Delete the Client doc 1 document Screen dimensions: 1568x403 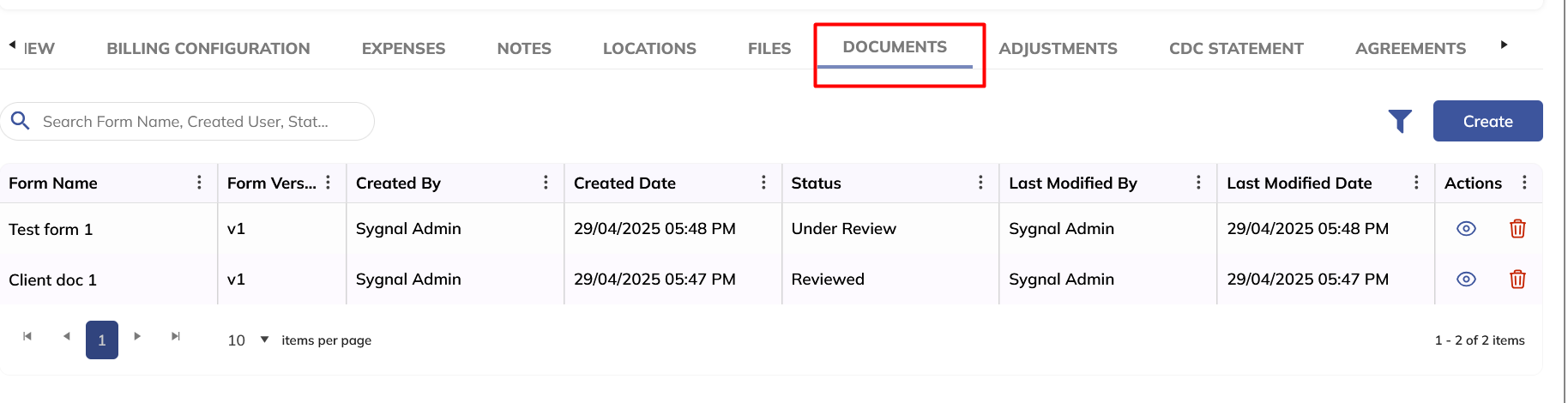[x=1517, y=280]
